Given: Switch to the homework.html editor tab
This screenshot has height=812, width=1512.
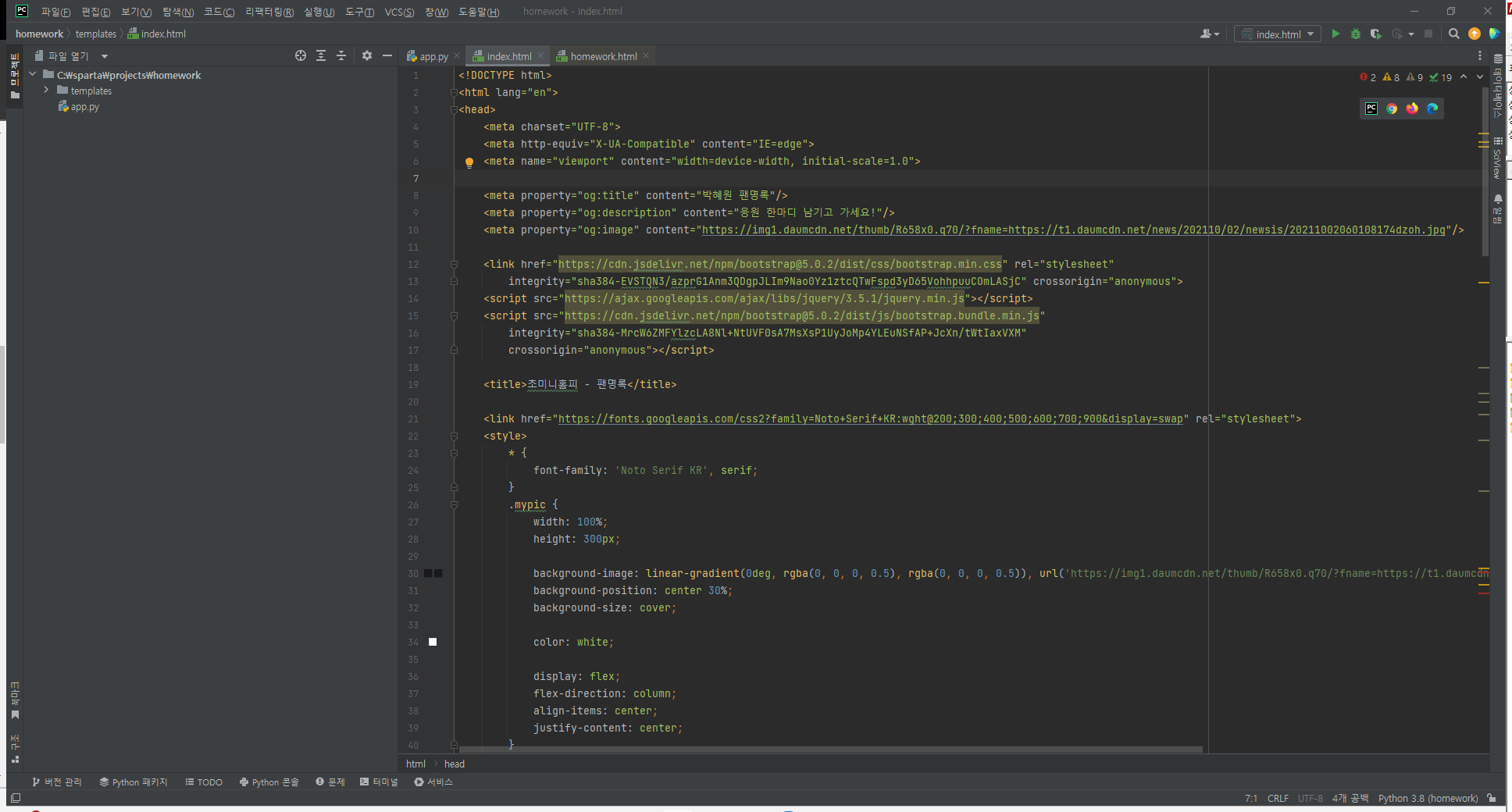Looking at the screenshot, I should click(604, 56).
